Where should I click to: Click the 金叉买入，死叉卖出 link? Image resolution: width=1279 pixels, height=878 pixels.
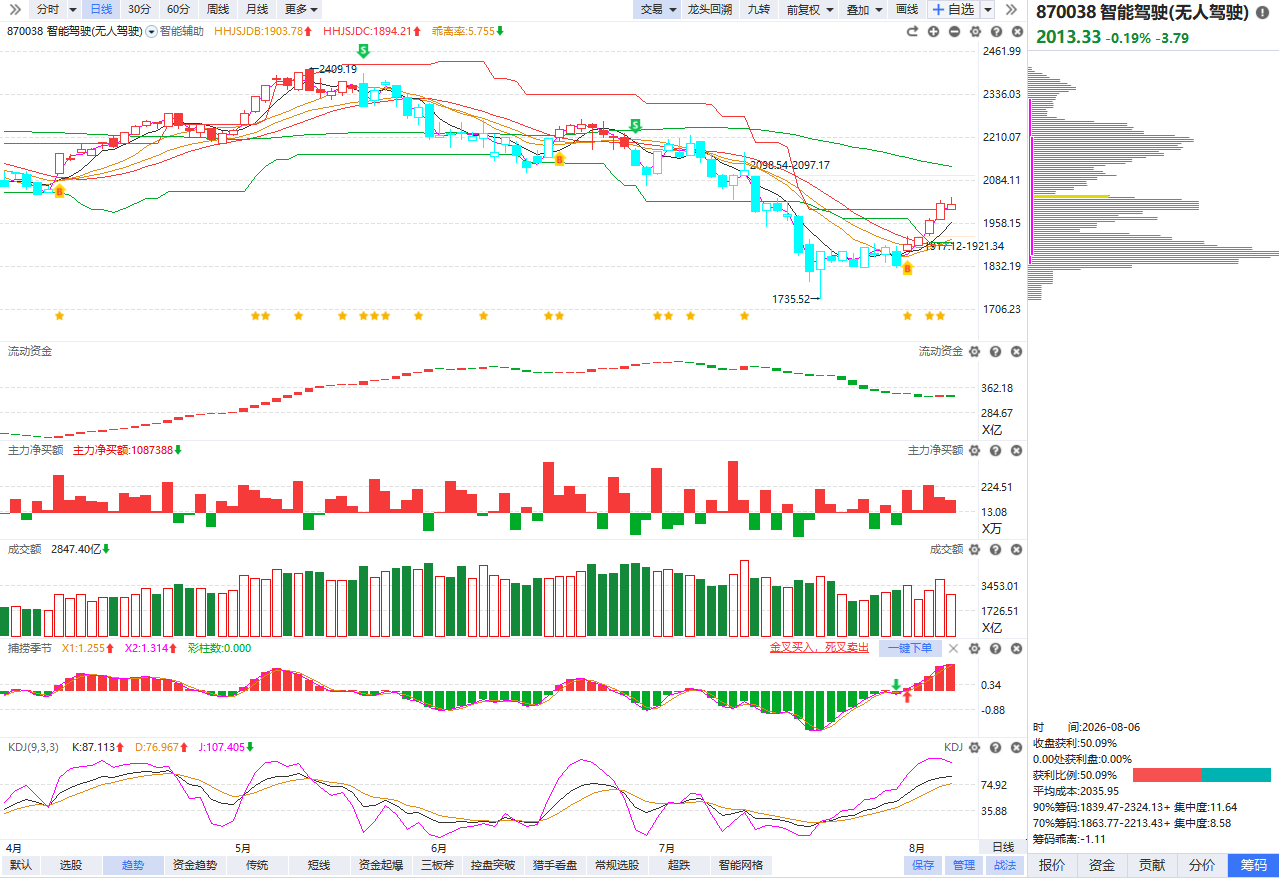click(819, 648)
